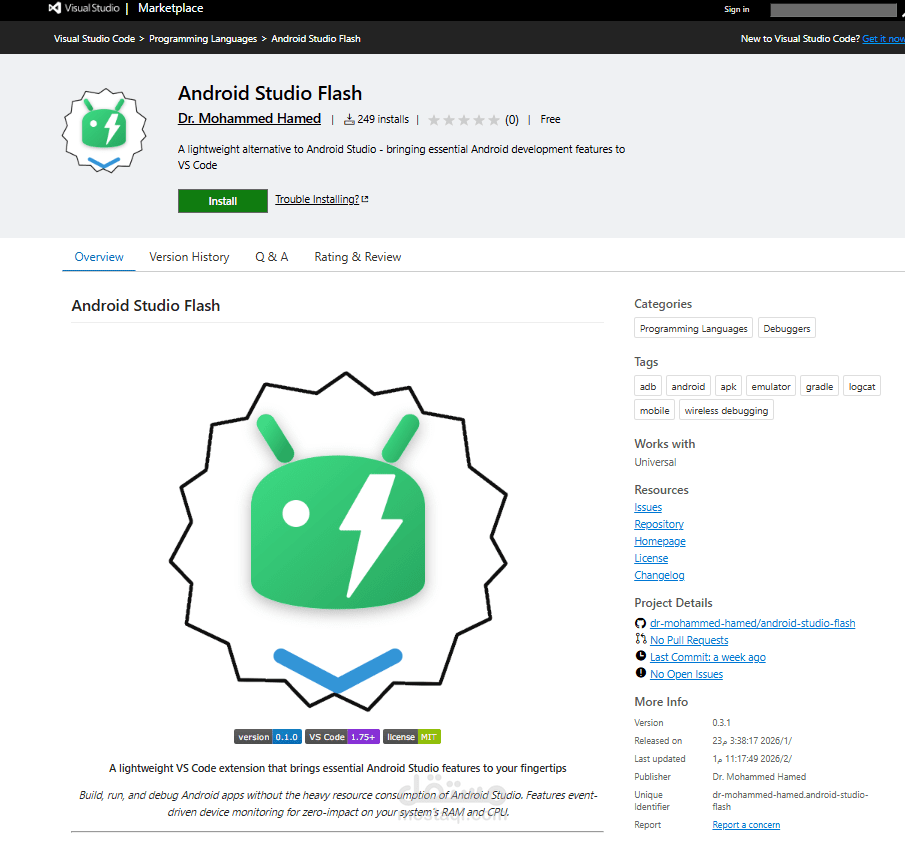Viewport: 905px width, 841px height.
Task: Open the Marketplace menu item
Action: 170,9
